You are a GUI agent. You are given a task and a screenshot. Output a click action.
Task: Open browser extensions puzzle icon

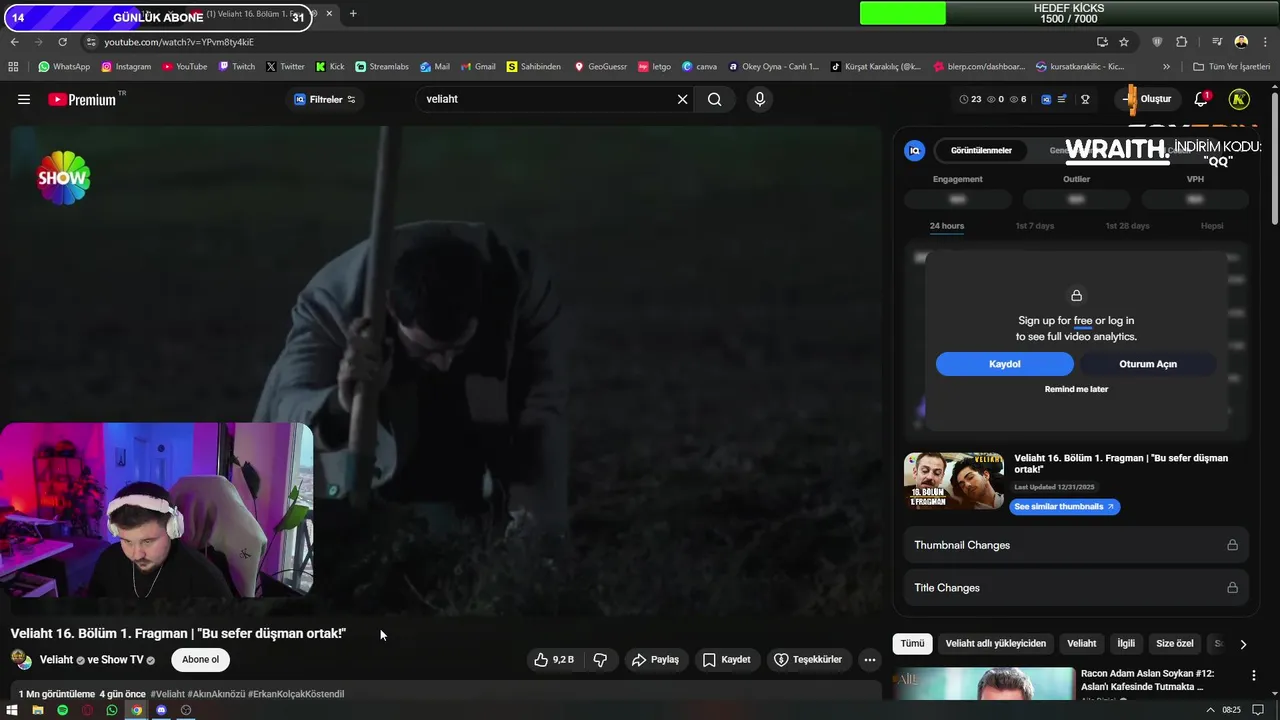click(1181, 42)
